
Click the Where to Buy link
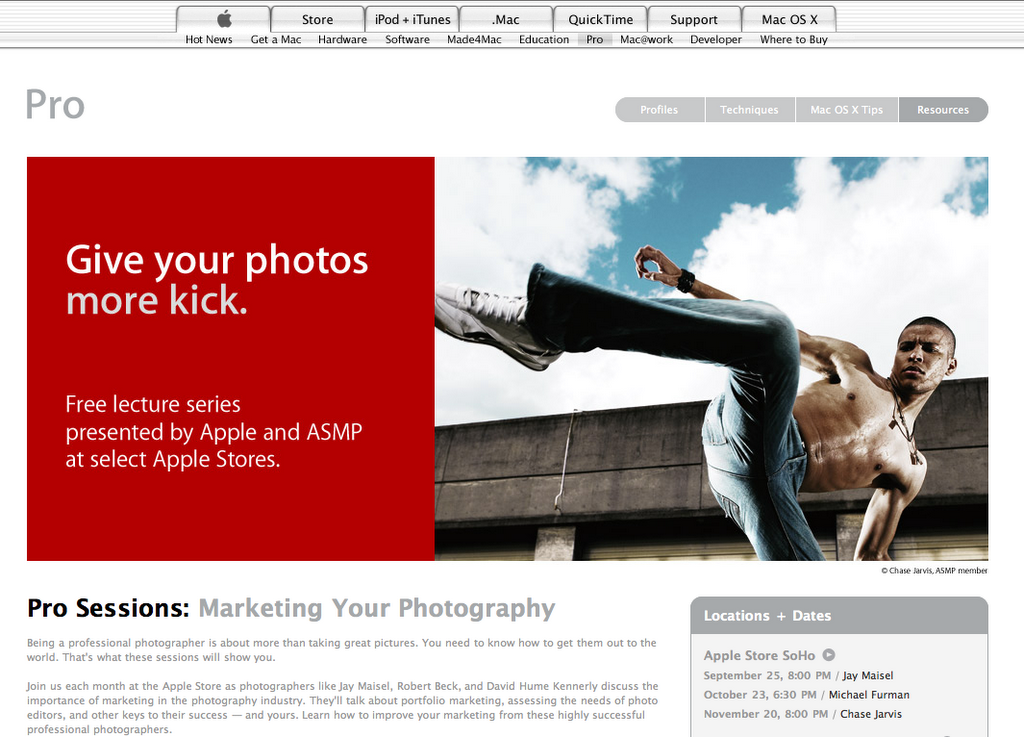coord(793,39)
